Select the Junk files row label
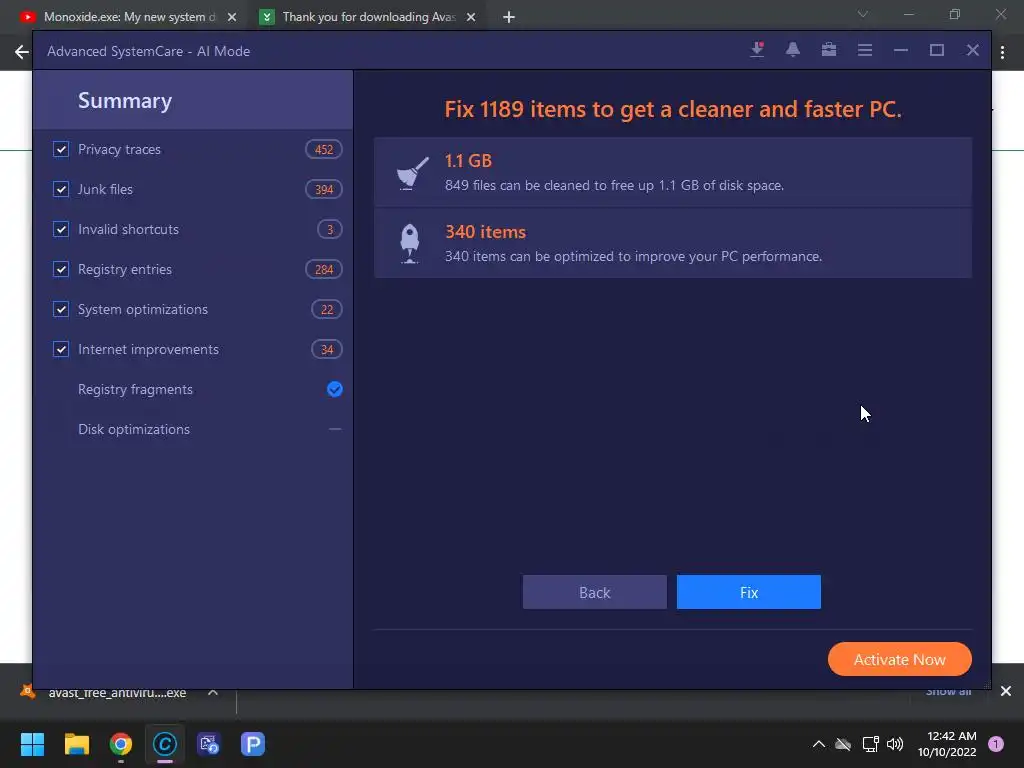The width and height of the screenshot is (1024, 768). (x=105, y=189)
